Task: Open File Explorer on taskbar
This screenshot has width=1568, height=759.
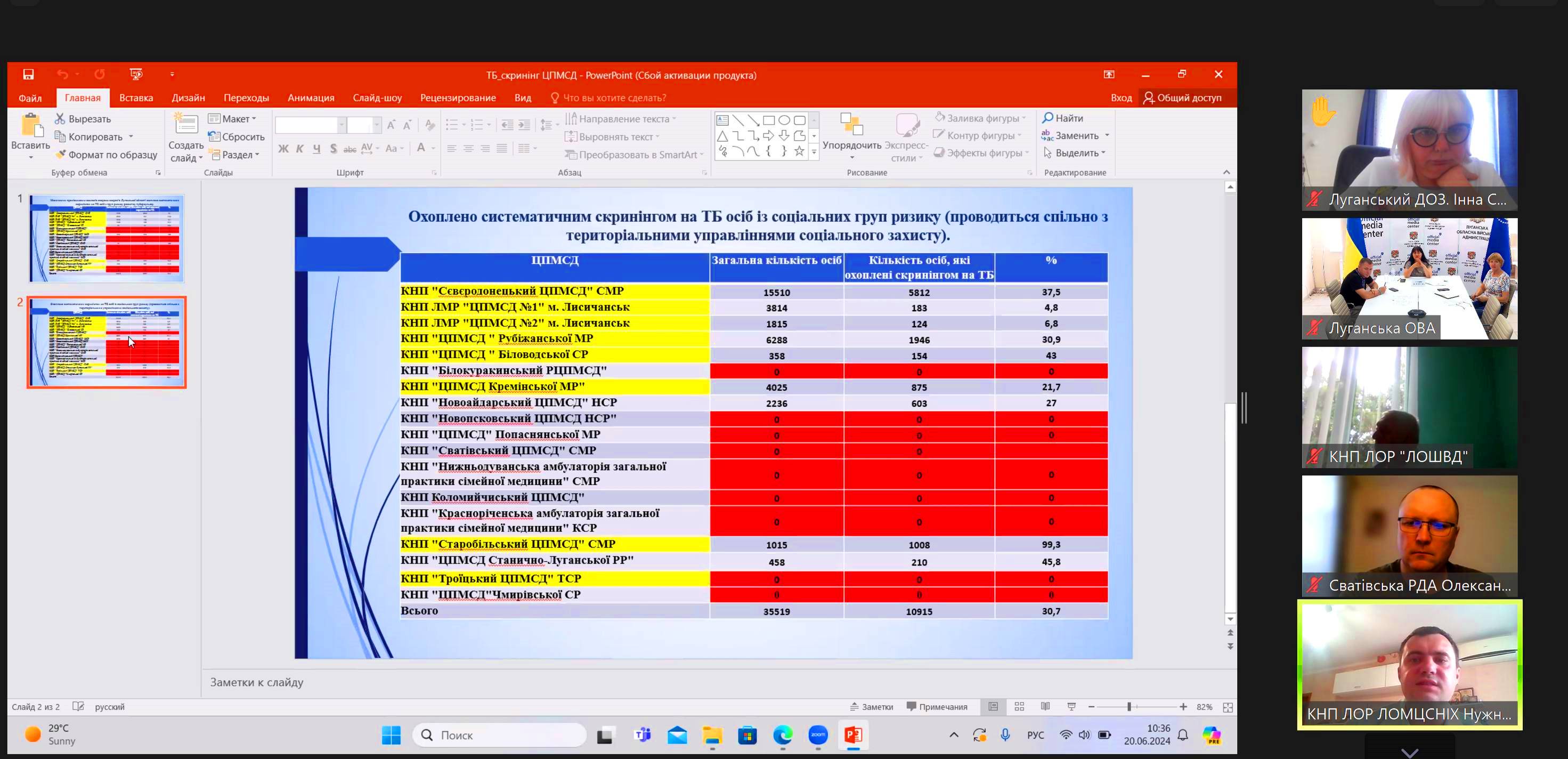Action: tap(712, 735)
